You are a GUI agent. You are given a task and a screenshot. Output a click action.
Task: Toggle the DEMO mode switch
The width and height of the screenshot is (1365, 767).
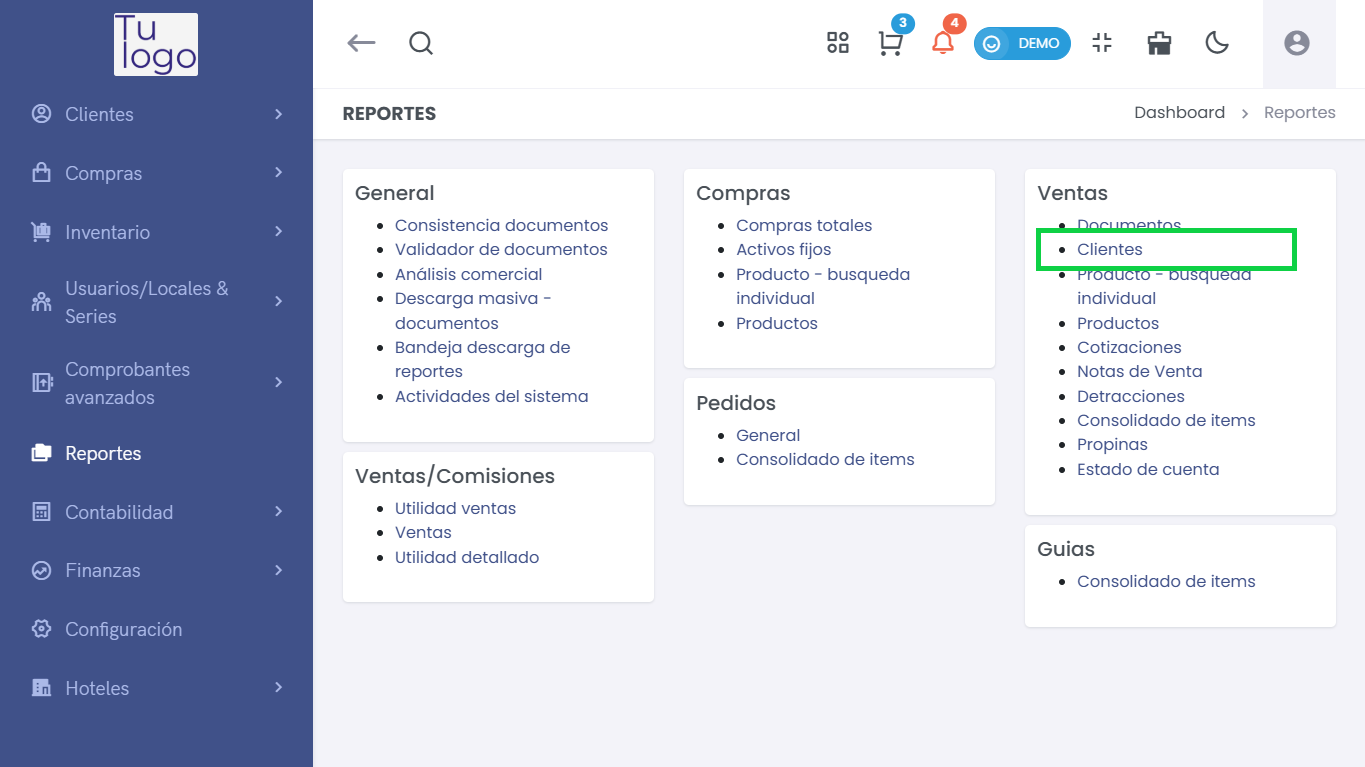tap(1022, 43)
